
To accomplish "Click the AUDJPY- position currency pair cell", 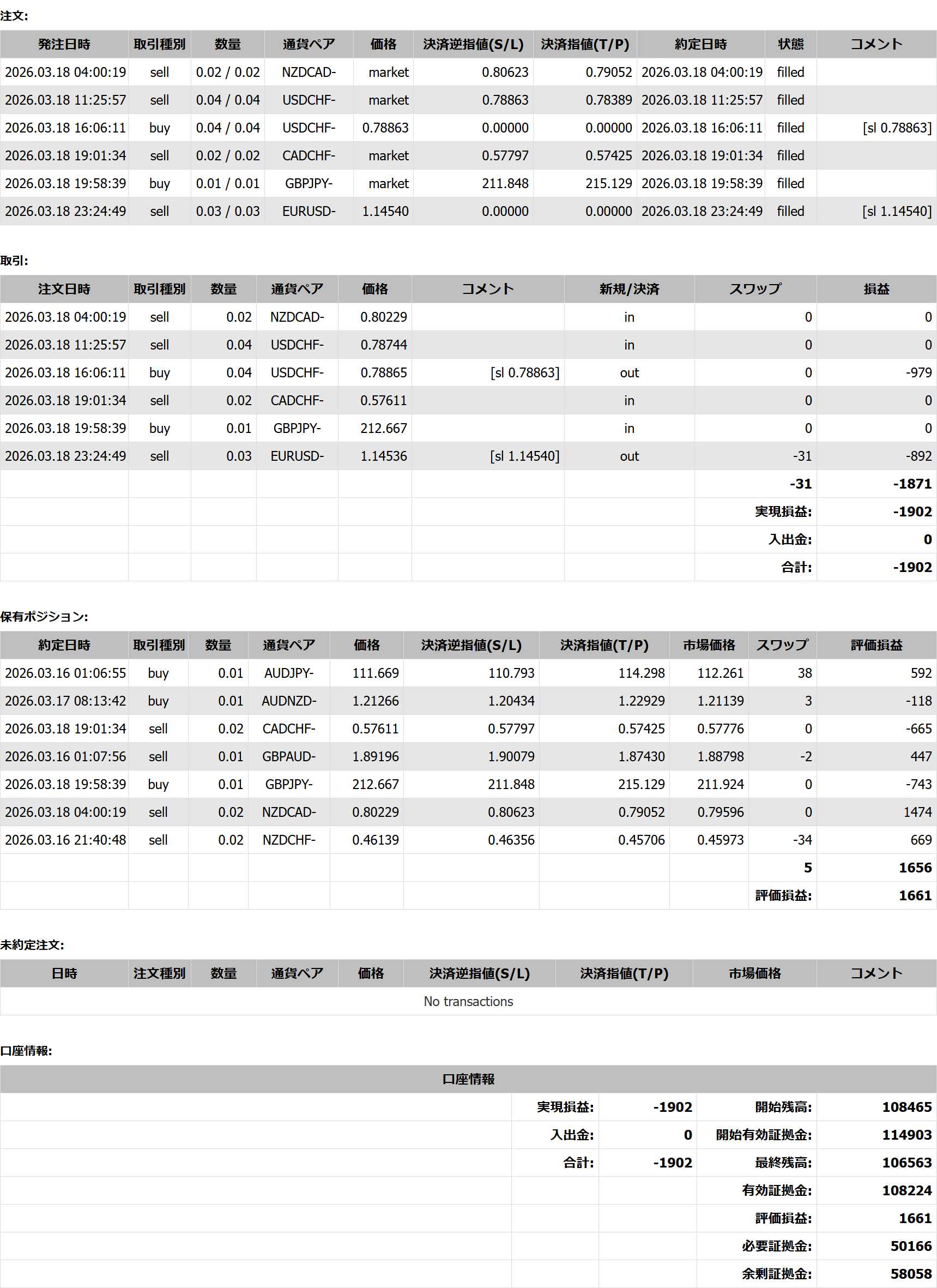I will [x=288, y=673].
